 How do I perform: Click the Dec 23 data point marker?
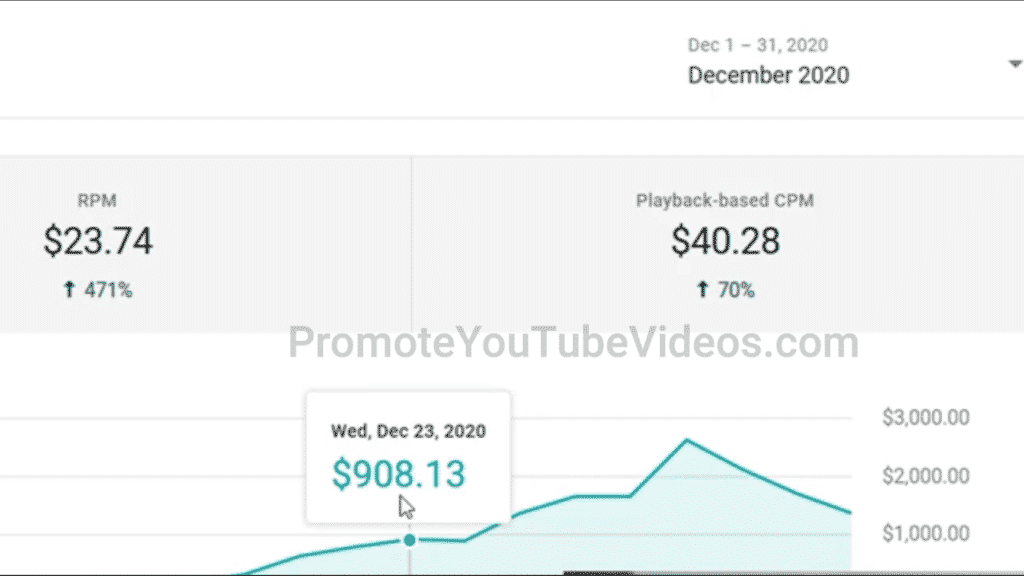pos(409,540)
